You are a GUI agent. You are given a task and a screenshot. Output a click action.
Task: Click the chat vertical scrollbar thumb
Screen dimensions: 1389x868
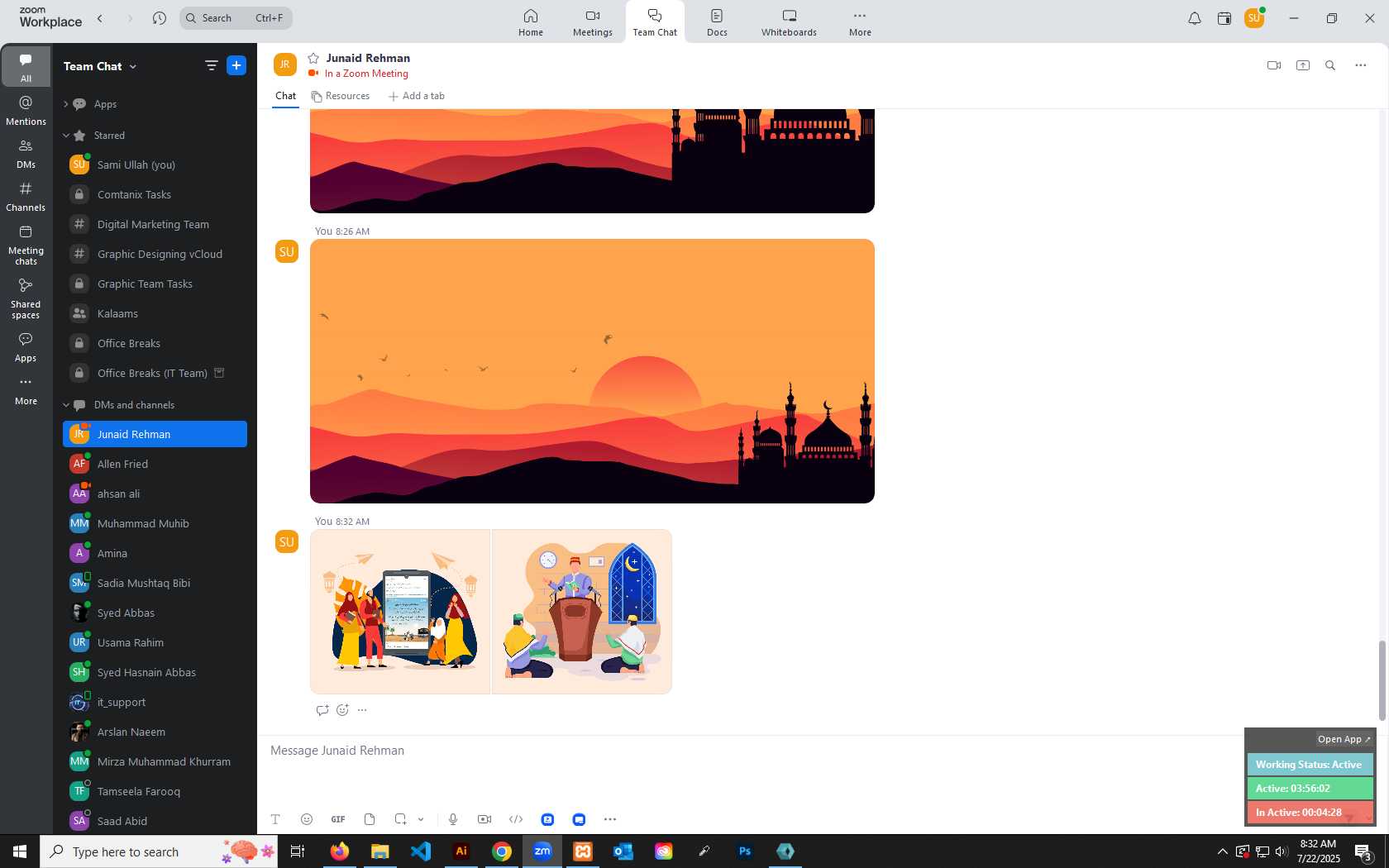[x=1382, y=680]
